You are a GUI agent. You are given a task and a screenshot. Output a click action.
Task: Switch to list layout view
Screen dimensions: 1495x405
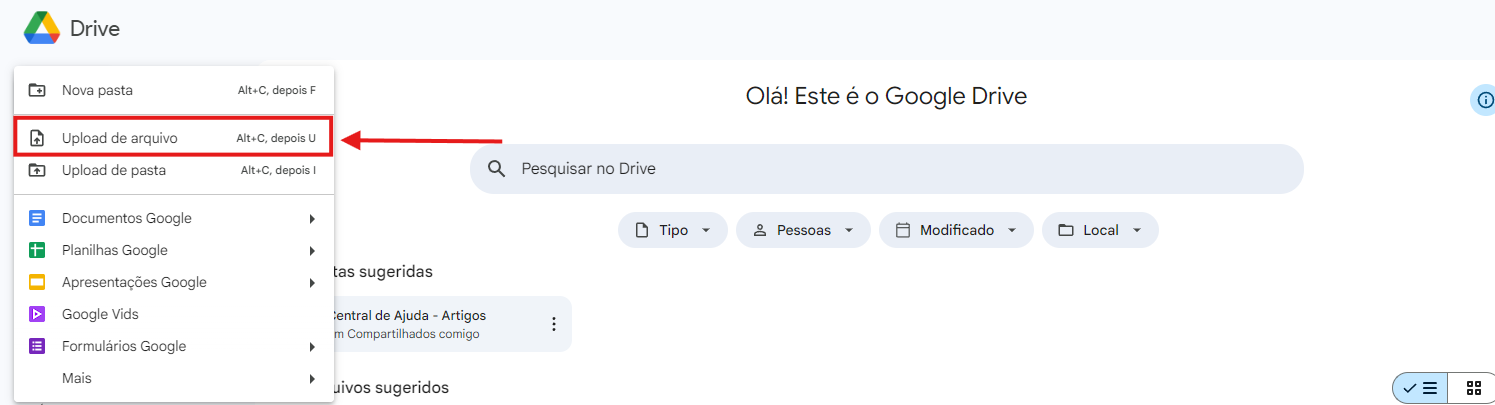click(x=1420, y=388)
